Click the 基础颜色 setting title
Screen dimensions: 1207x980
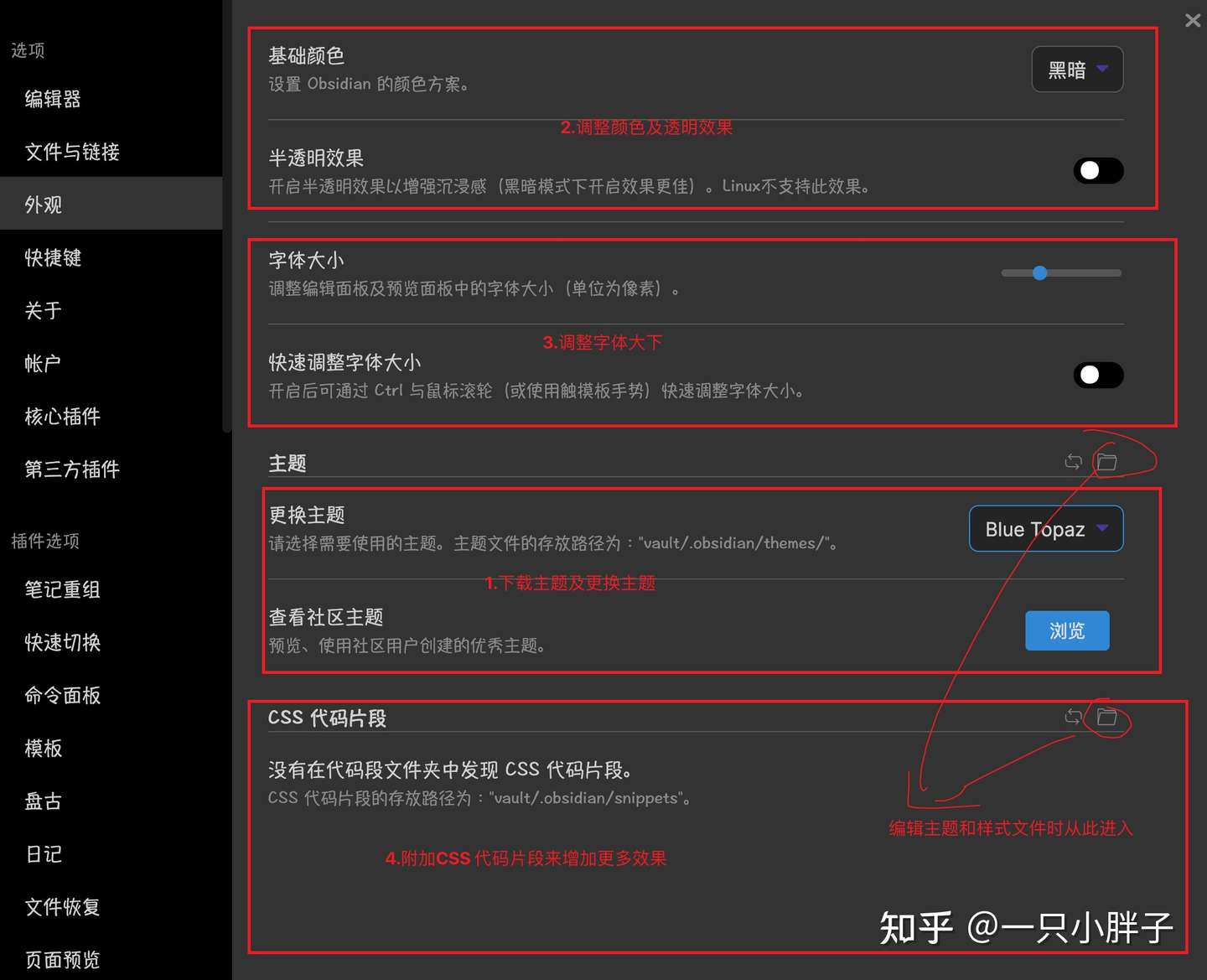(x=307, y=55)
